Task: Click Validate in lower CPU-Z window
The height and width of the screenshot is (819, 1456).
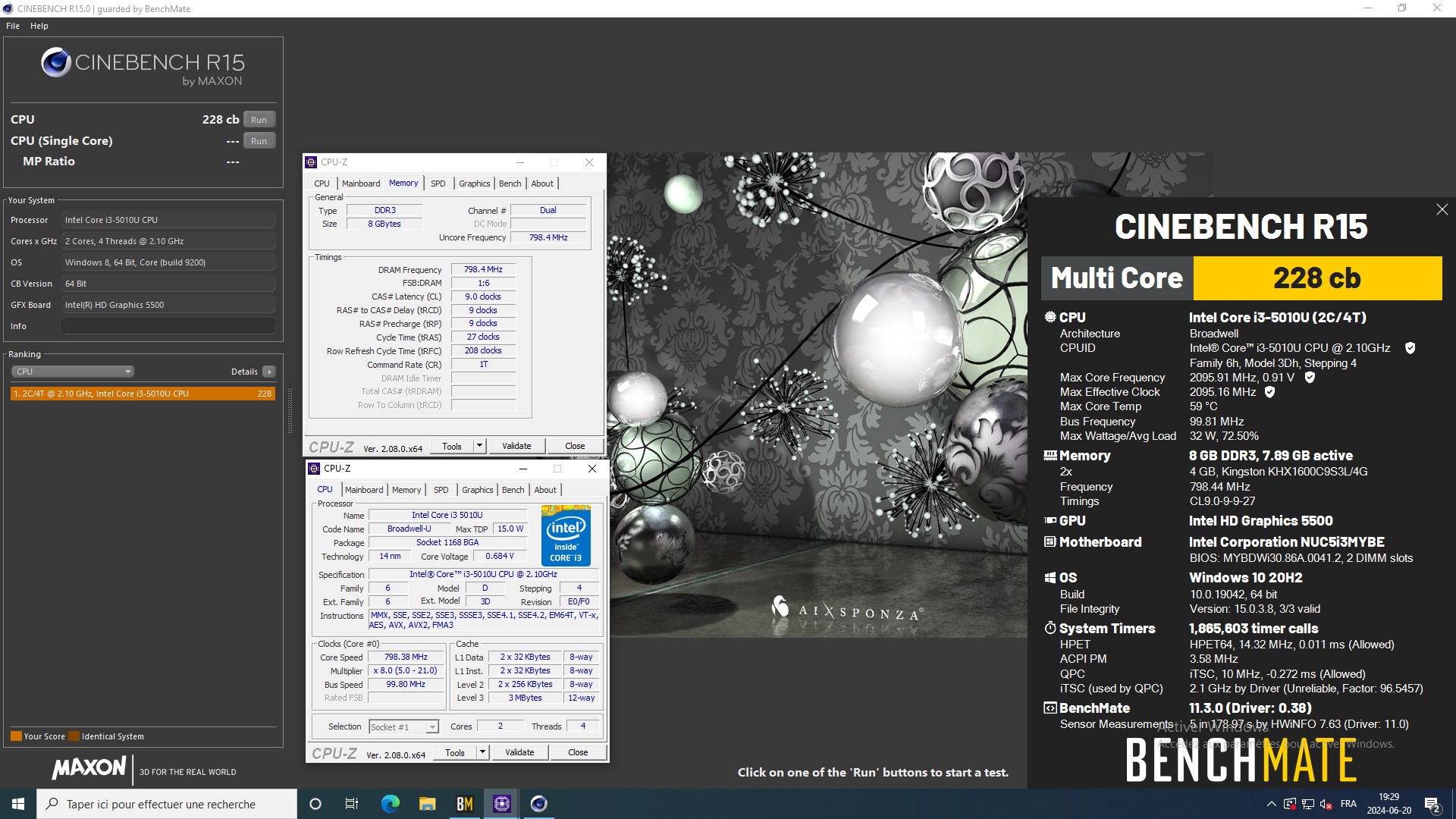Action: [519, 752]
